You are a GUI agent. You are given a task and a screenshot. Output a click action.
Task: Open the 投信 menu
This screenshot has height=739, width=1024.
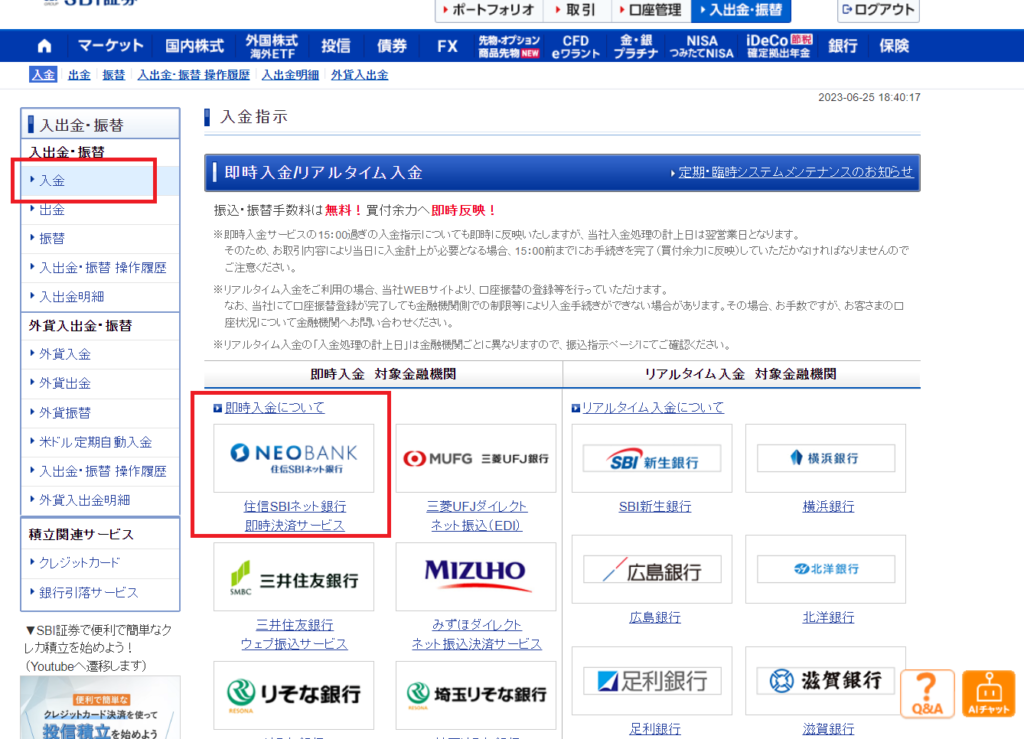point(336,46)
